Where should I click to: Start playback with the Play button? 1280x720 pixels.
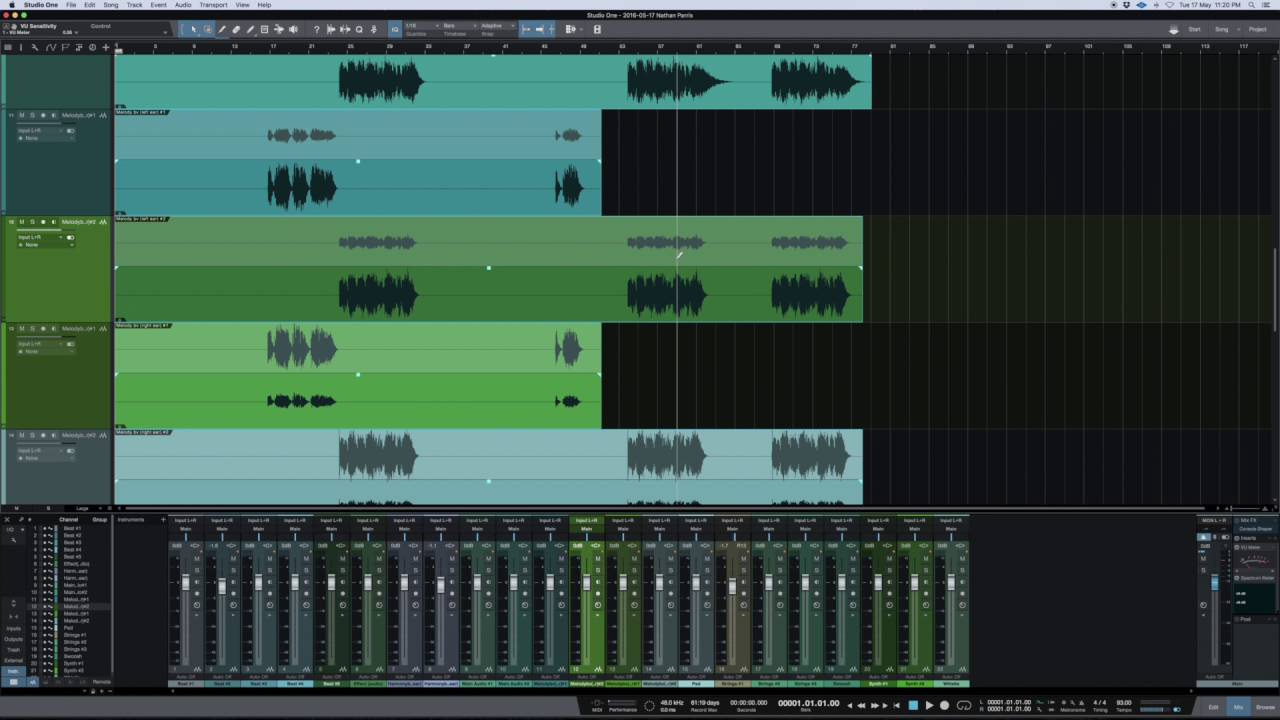click(929, 705)
